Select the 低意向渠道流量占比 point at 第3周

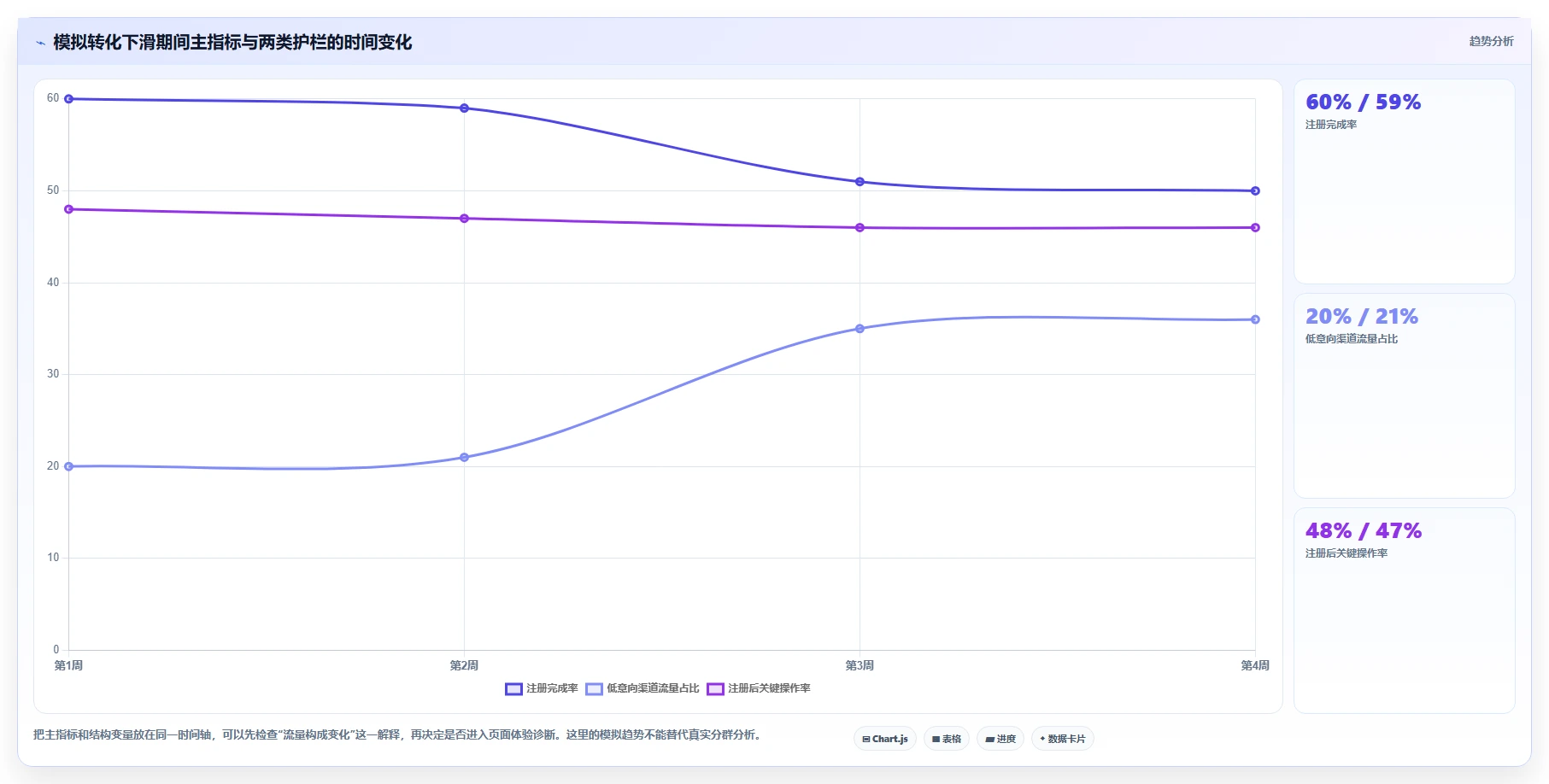(x=860, y=329)
